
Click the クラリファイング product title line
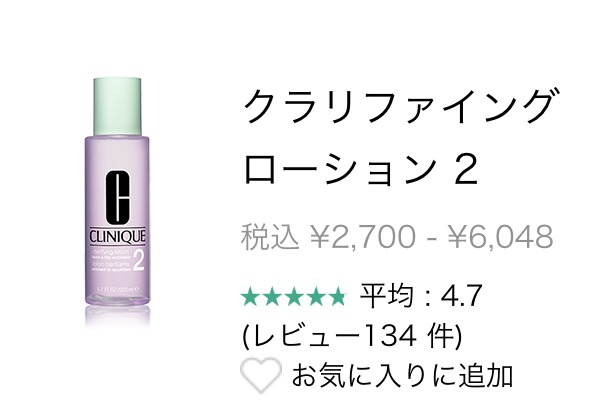tap(402, 106)
